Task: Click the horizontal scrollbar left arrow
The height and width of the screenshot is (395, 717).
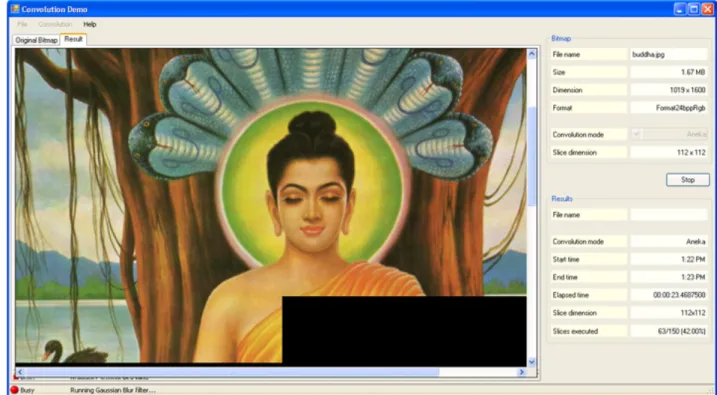Action: (x=20, y=372)
